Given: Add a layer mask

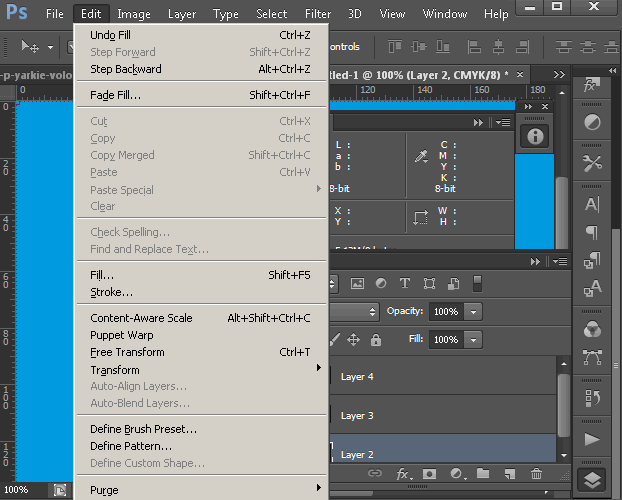Looking at the screenshot, I should (x=430, y=473).
